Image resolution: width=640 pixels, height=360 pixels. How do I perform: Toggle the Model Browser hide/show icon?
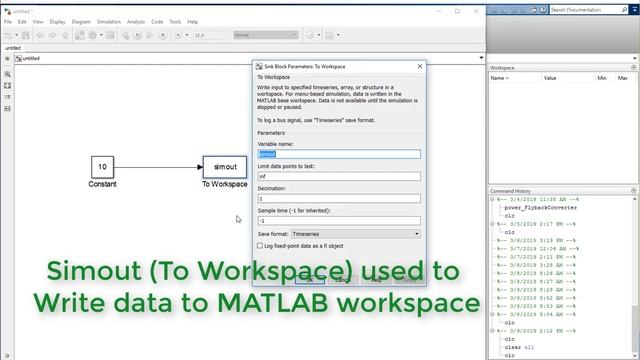7,59
